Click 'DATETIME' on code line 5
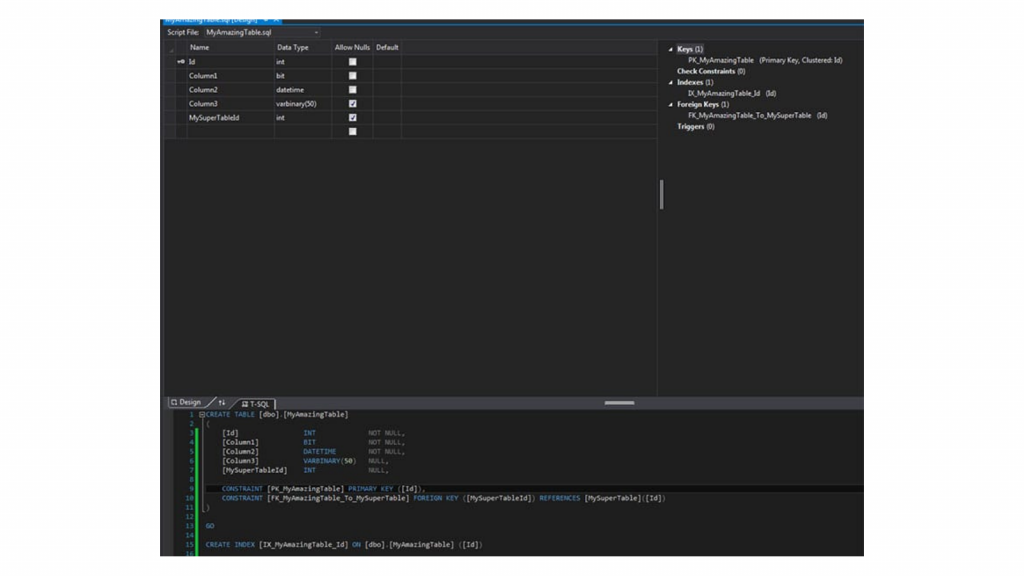 [x=319, y=452]
